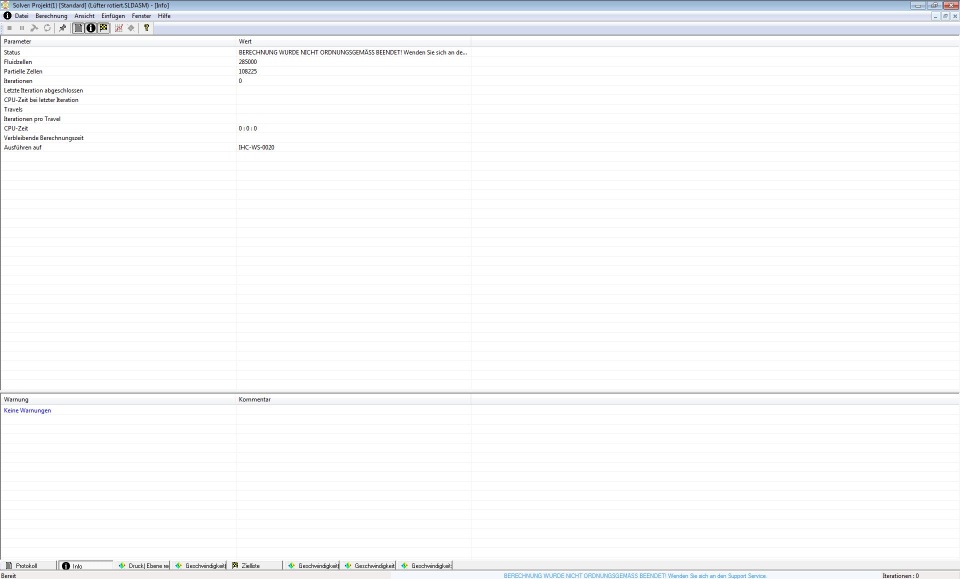960x579 pixels.
Task: Select the Iterationen row label
Action: coord(18,81)
